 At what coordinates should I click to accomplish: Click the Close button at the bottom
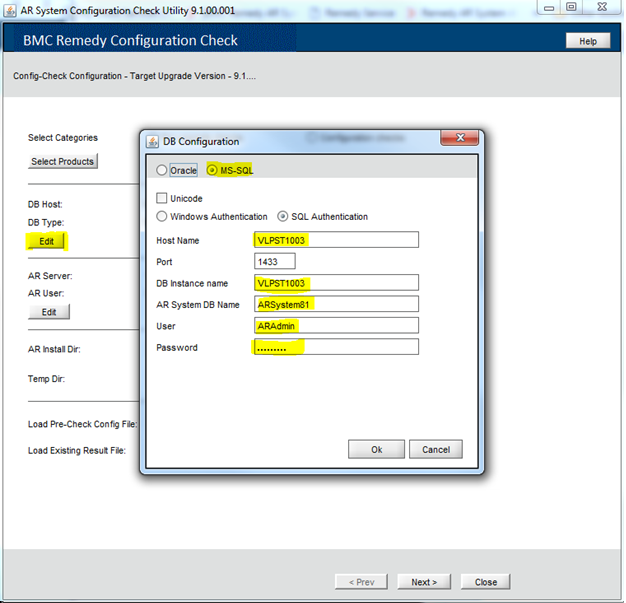point(485,582)
